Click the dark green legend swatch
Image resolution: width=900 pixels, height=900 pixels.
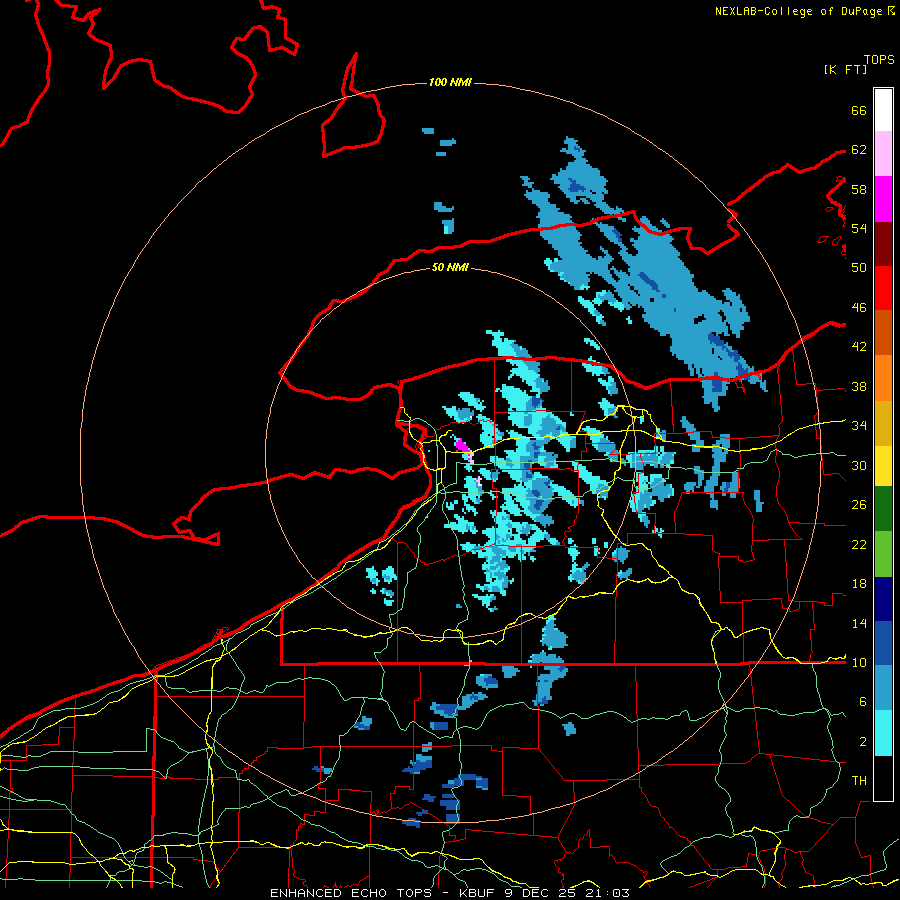(x=883, y=509)
